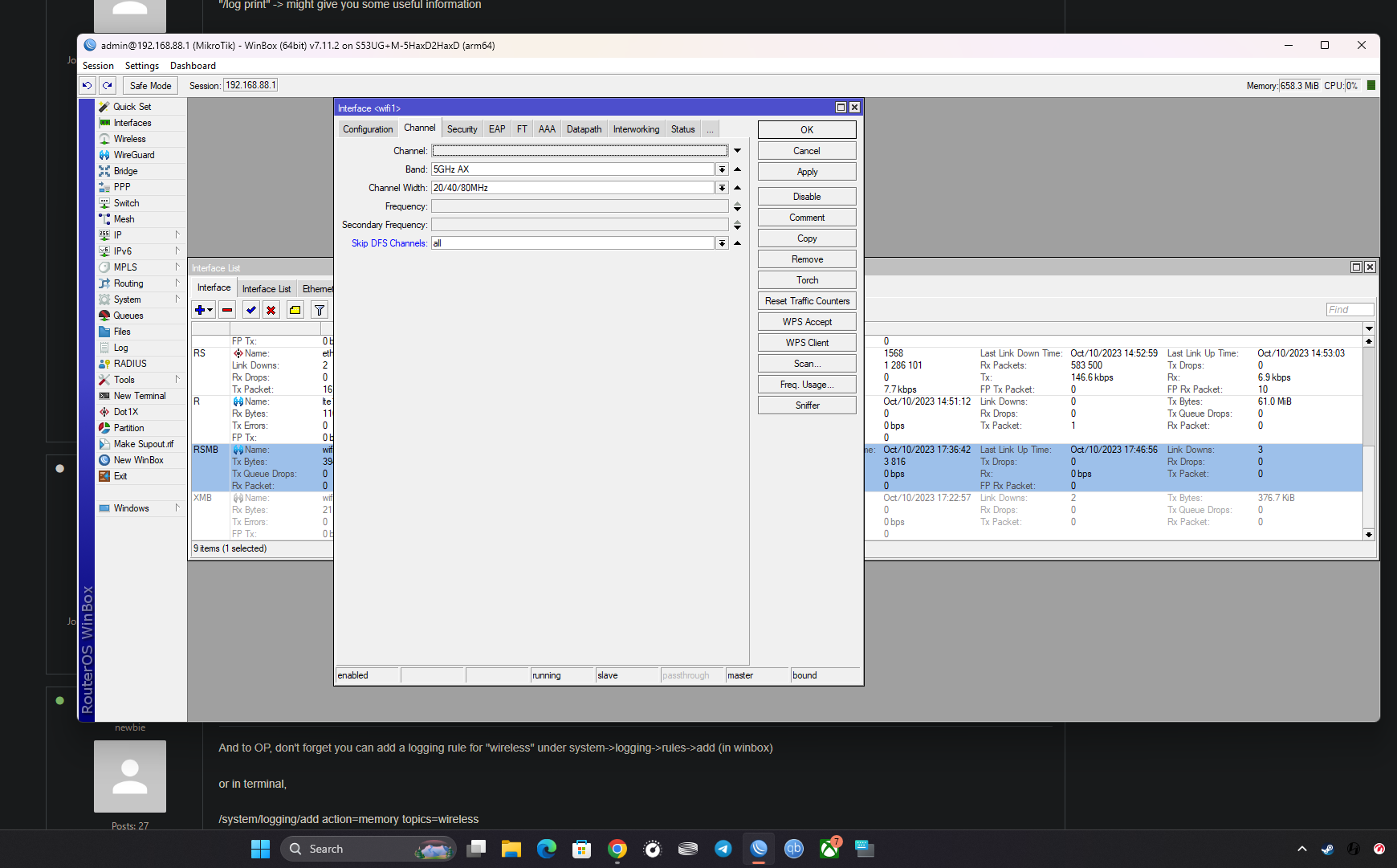This screenshot has width=1397, height=868.
Task: Open the Session menu
Action: 98,66
